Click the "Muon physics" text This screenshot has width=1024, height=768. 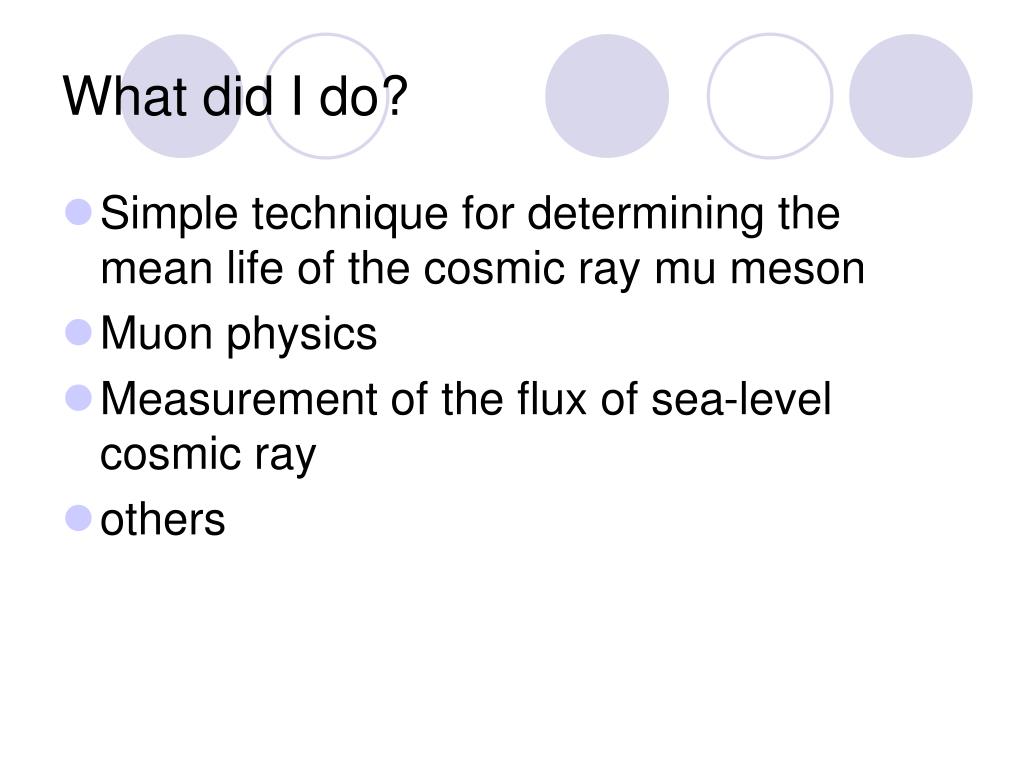238,335
